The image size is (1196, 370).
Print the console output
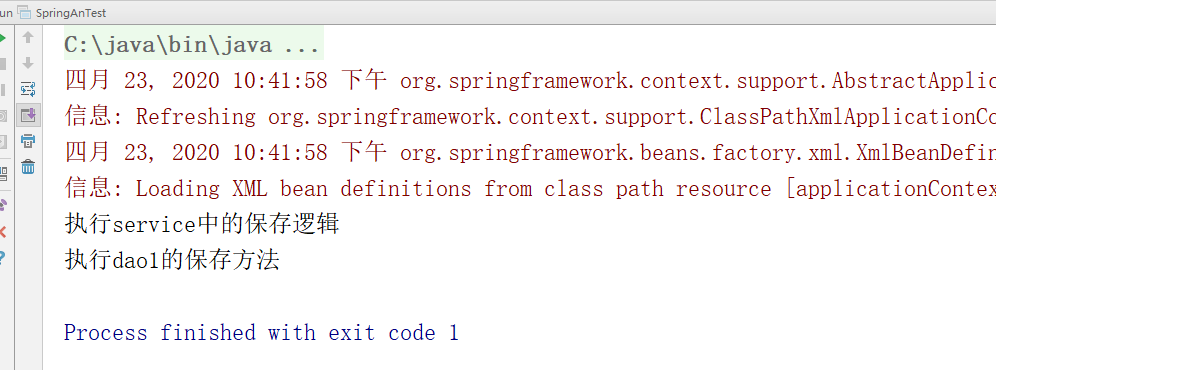(x=27, y=140)
